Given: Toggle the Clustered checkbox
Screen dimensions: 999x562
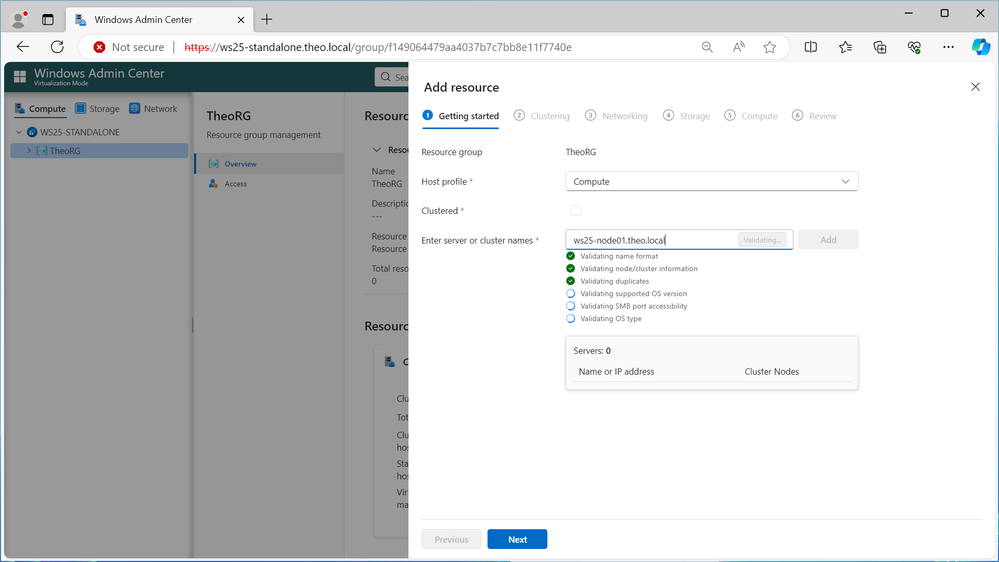Looking at the screenshot, I should coord(576,211).
